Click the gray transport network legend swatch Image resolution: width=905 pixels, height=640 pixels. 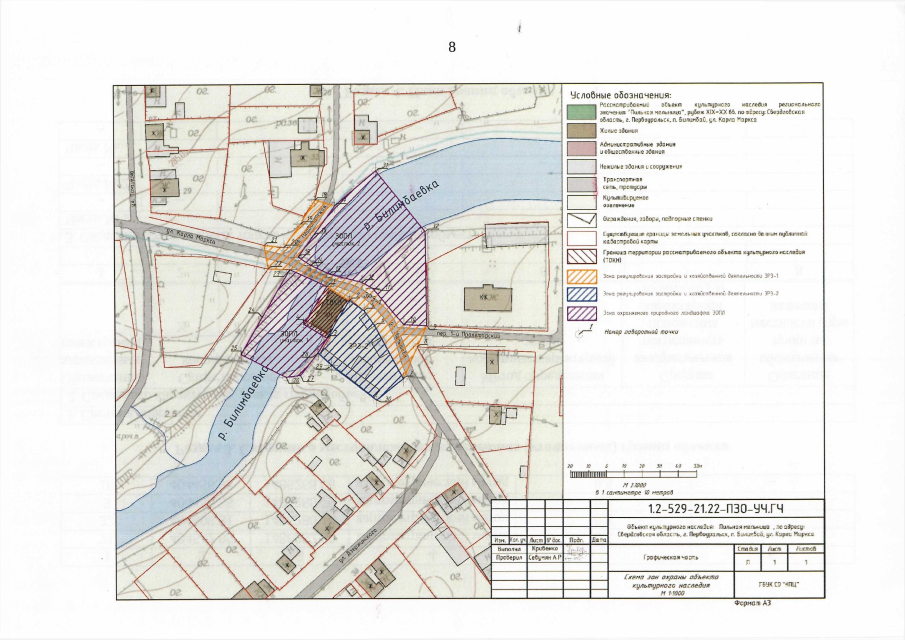tap(581, 184)
